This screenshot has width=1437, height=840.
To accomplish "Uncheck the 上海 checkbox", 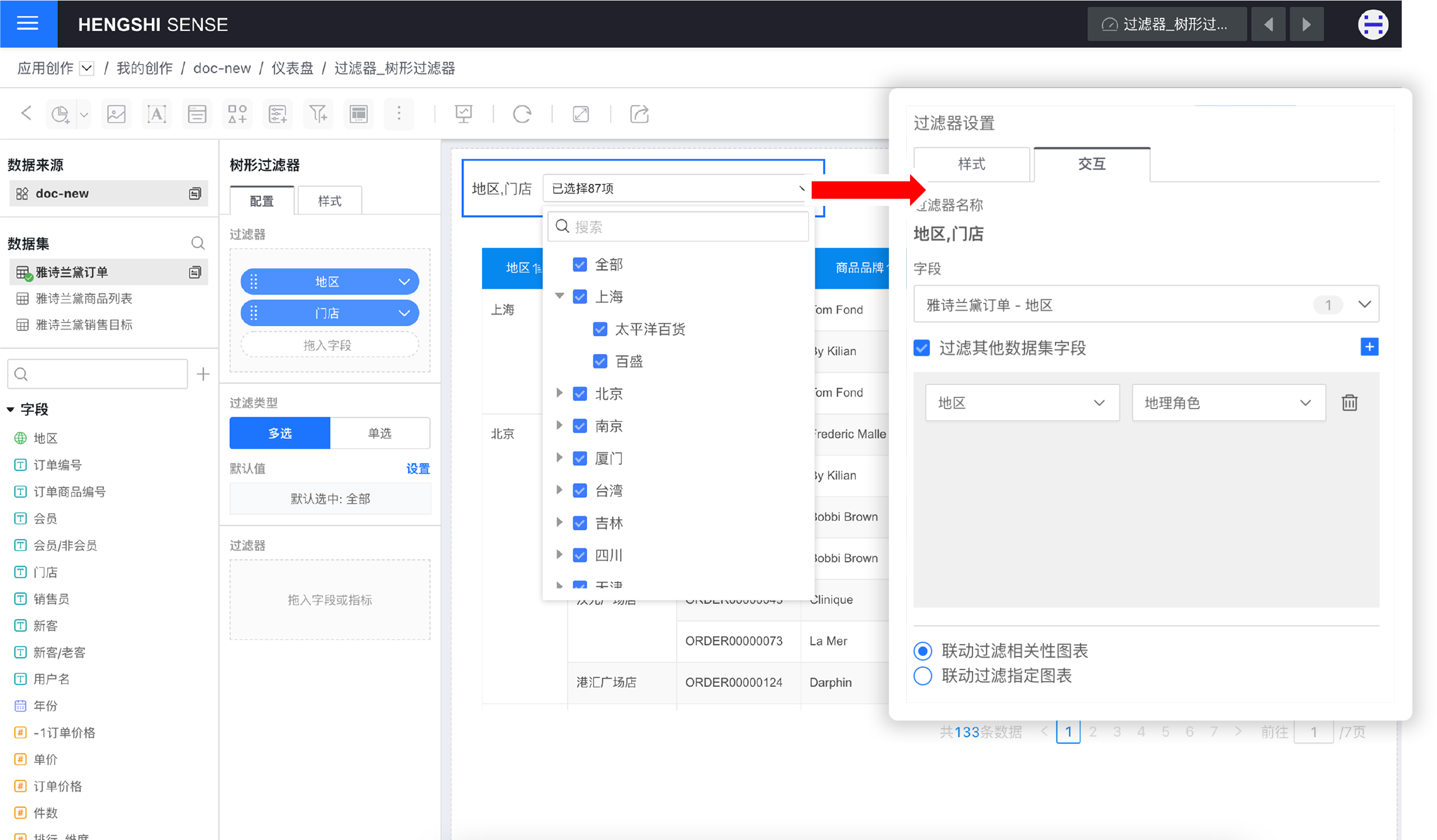I will point(580,296).
